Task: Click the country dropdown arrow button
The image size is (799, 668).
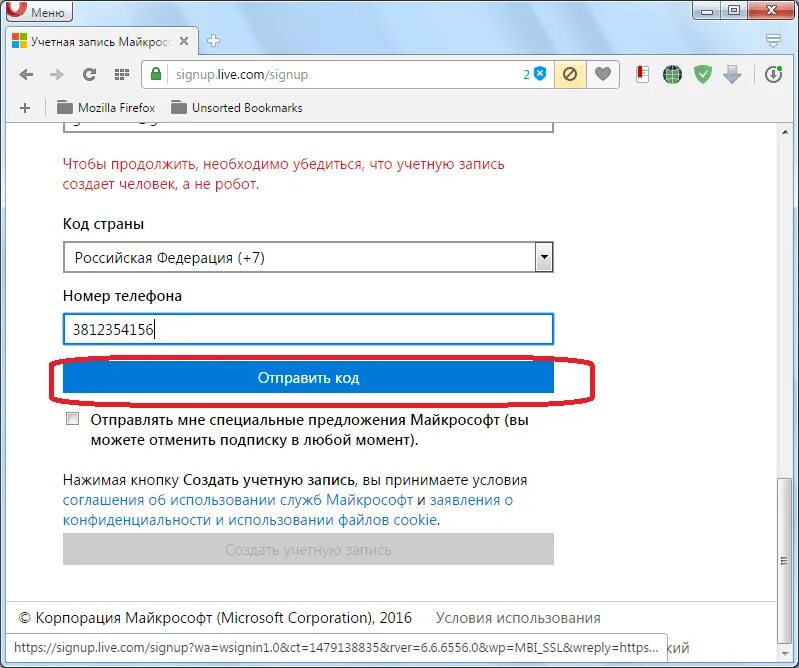Action: point(544,257)
